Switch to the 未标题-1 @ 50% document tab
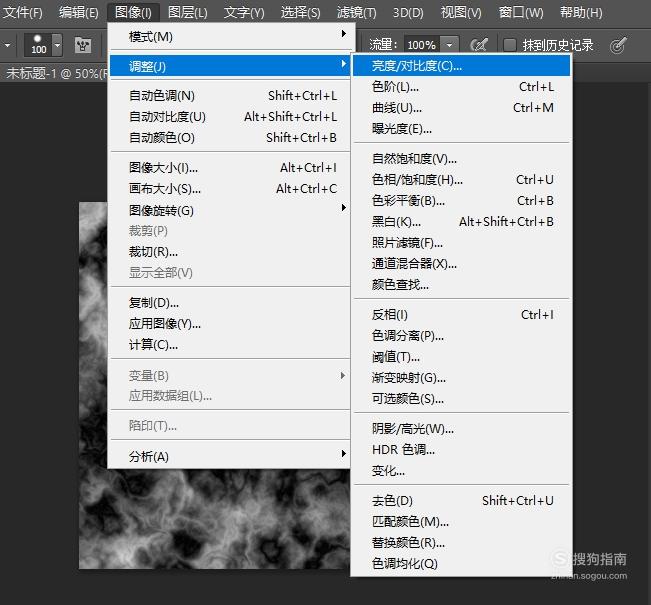This screenshot has width=651, height=605. point(54,73)
